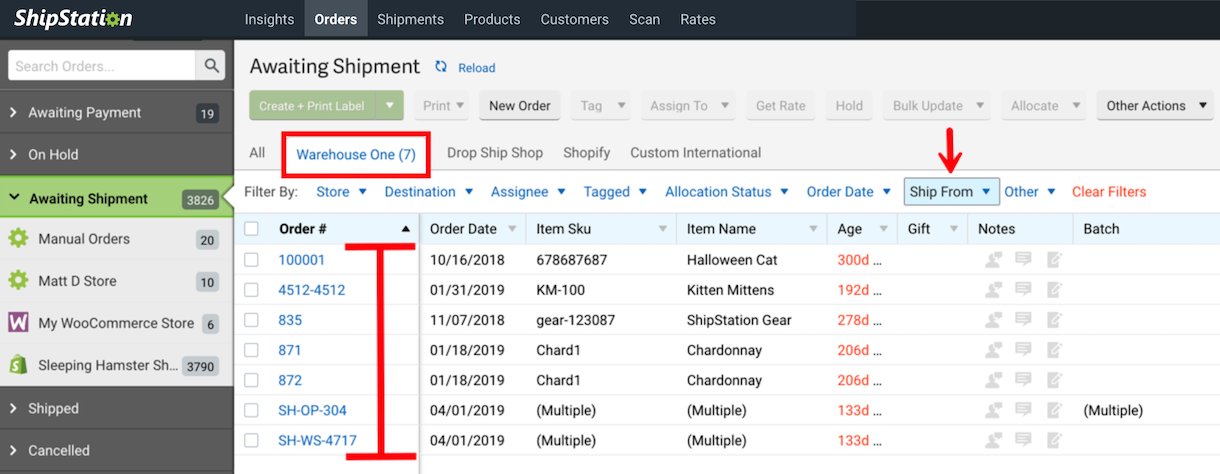Click edit note icon for order 872
Screen dimensions: 1220x474
click(x=1054, y=380)
